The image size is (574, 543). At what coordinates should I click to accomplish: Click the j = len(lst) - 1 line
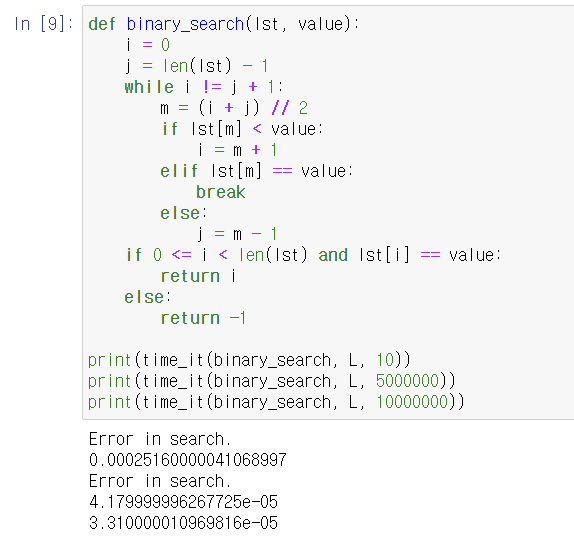click(x=197, y=66)
